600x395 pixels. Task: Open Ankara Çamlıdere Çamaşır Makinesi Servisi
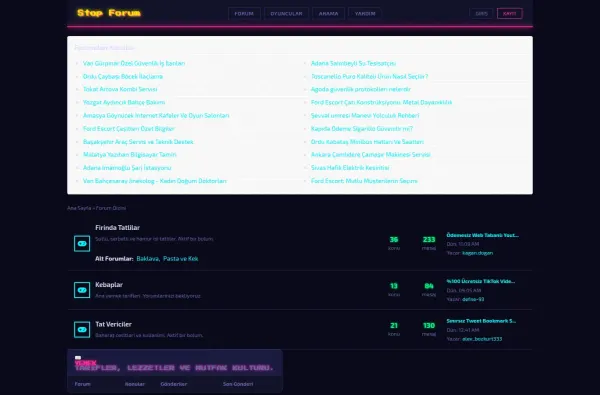370,155
